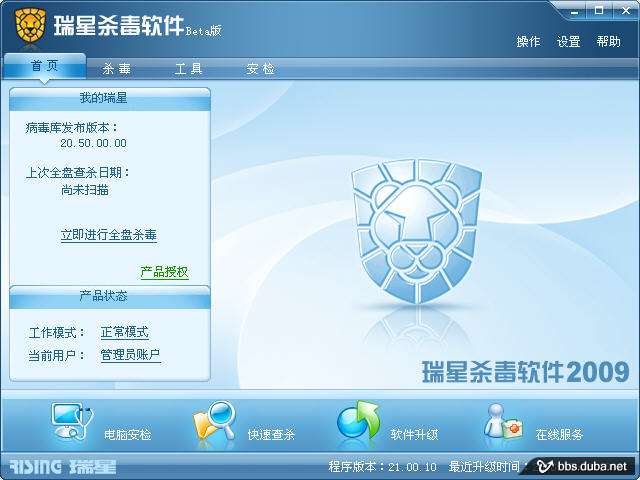Click the 我的瑞星 panel header

(x=110, y=98)
